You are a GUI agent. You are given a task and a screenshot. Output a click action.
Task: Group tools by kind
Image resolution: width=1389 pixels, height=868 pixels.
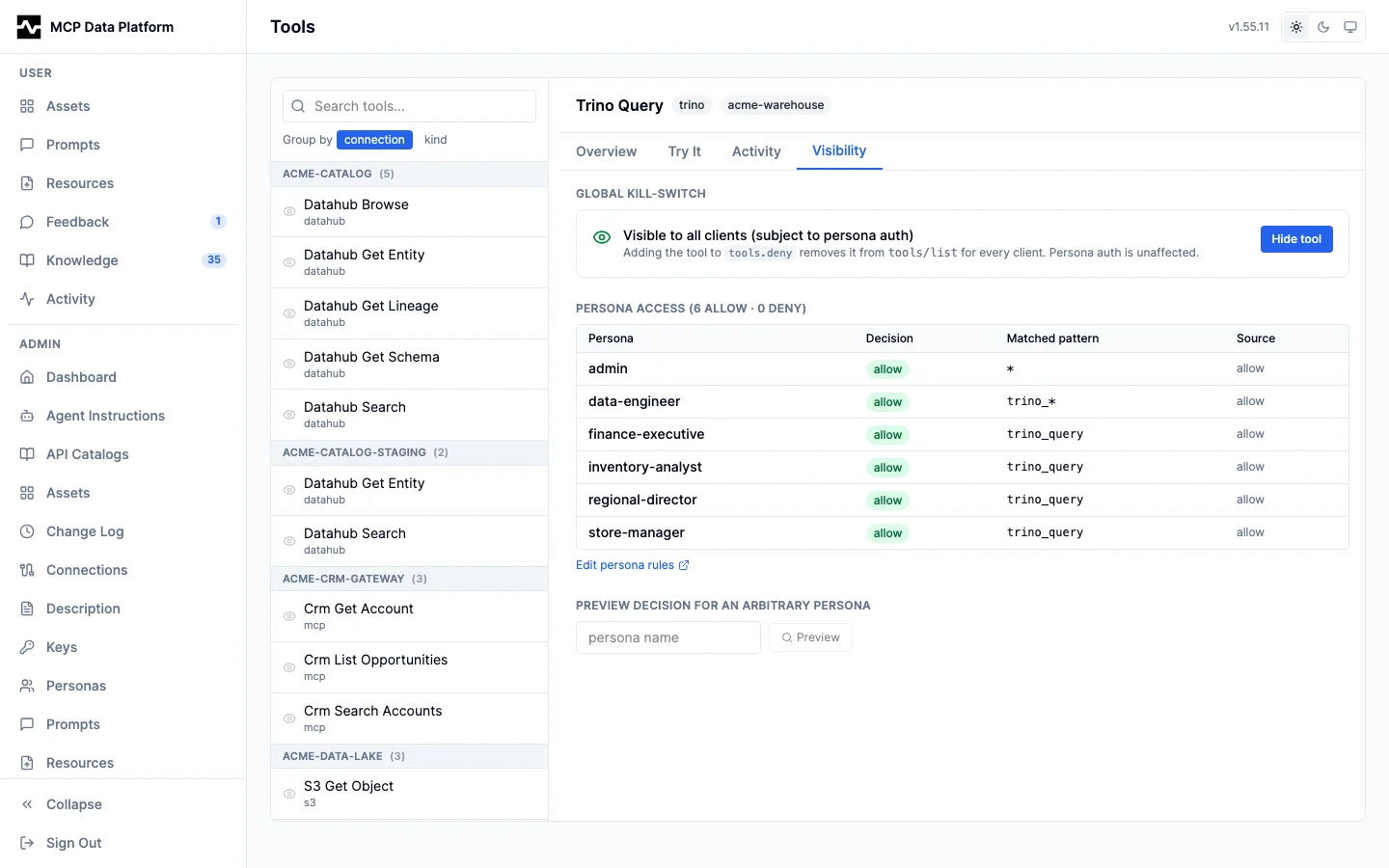pos(436,140)
